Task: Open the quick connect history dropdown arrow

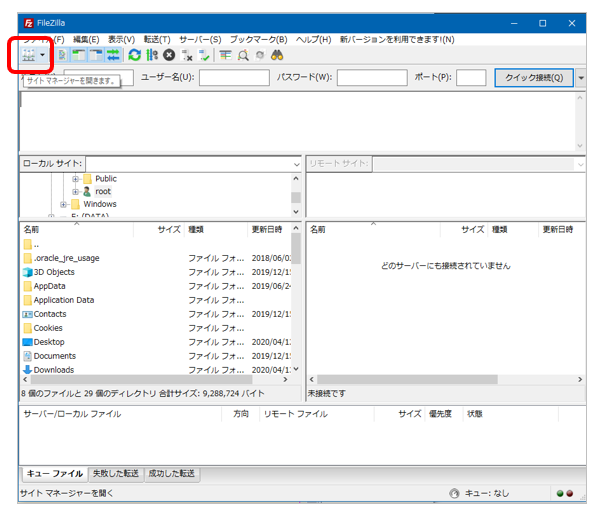Action: tap(581, 78)
